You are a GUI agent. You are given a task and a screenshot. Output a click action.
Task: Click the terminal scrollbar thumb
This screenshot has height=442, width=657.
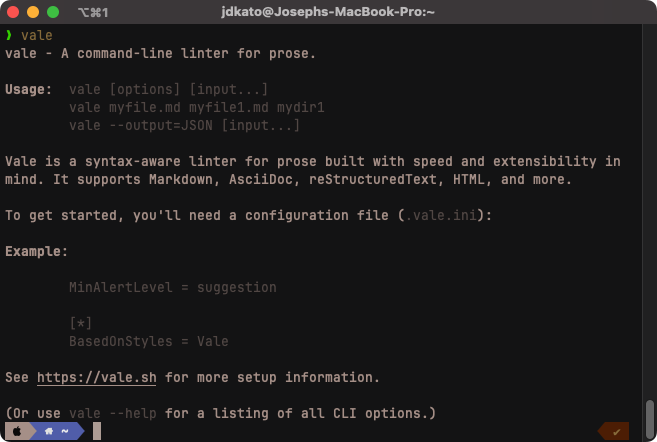(x=651, y=413)
